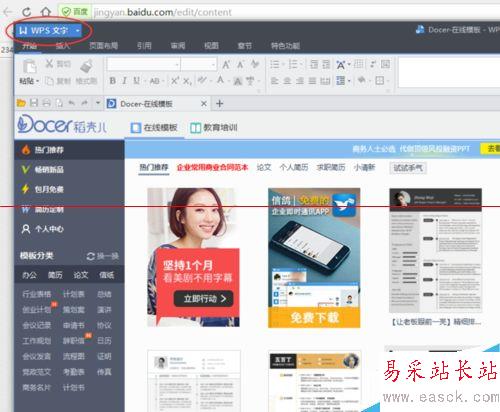Click the justify alignment icon
The image size is (500, 412).
(312, 81)
